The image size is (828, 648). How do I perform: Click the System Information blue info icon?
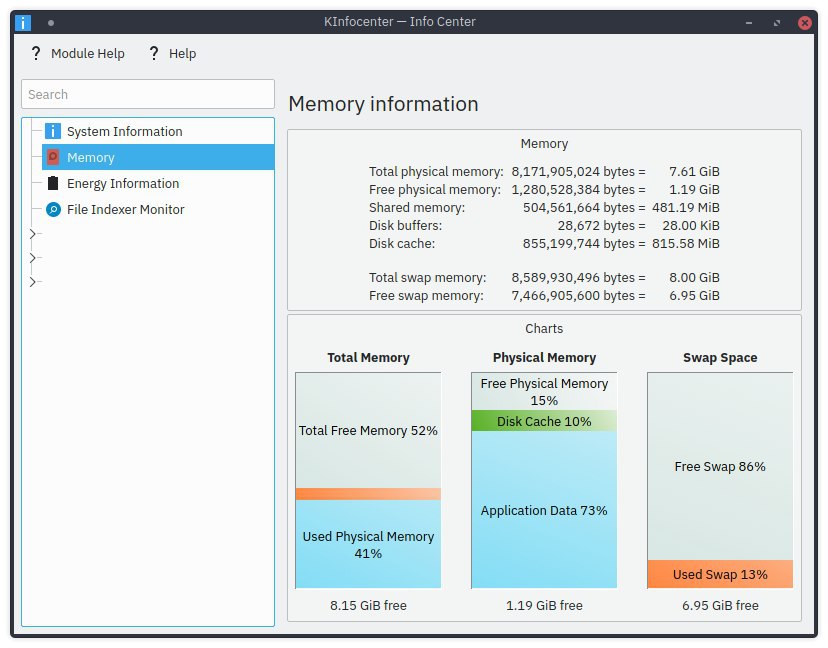click(x=53, y=131)
